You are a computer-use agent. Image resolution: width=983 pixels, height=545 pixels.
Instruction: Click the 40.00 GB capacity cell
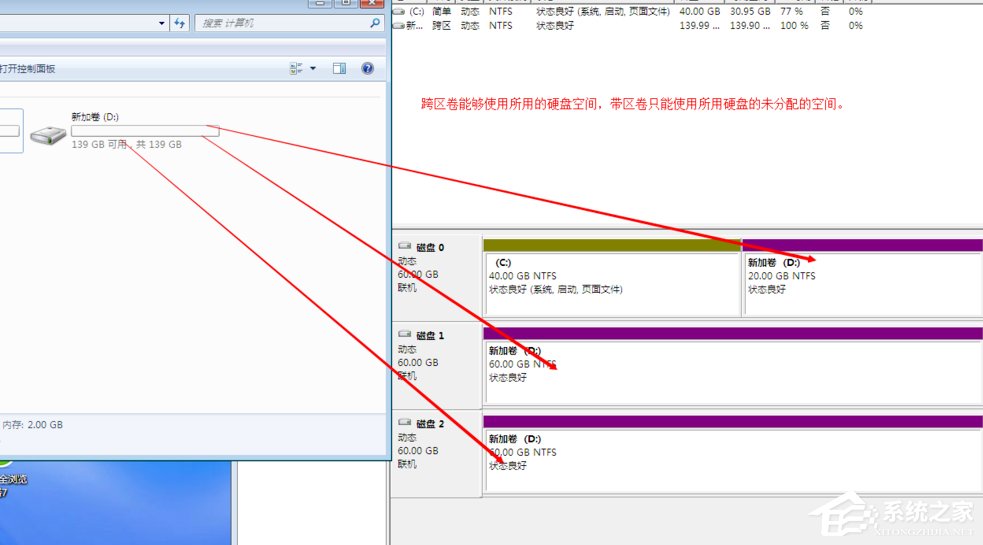click(700, 11)
